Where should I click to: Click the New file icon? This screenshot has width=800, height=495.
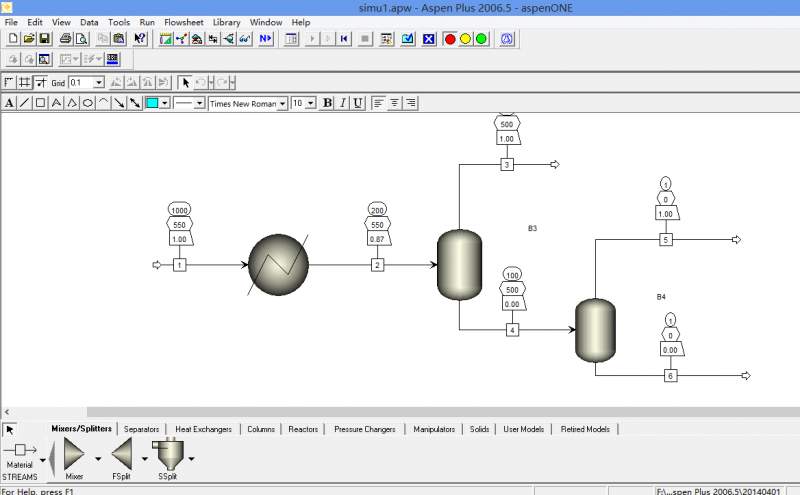13,39
